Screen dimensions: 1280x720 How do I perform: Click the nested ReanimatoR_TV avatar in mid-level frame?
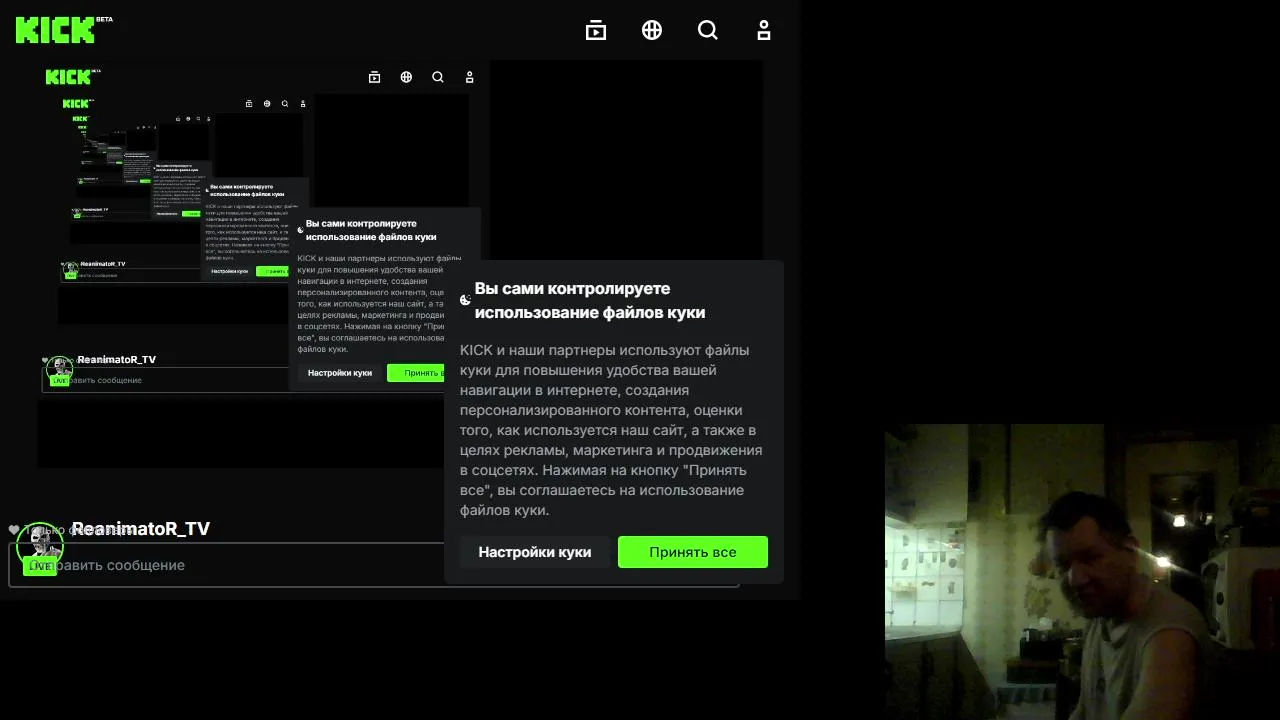(60, 370)
